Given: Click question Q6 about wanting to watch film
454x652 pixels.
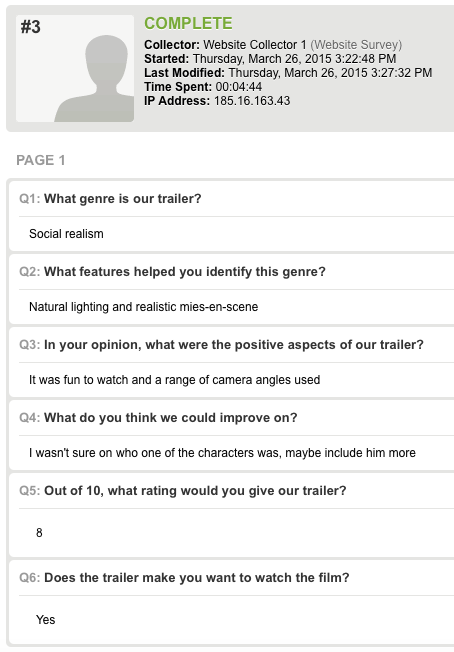Looking at the screenshot, I should coord(184,578).
